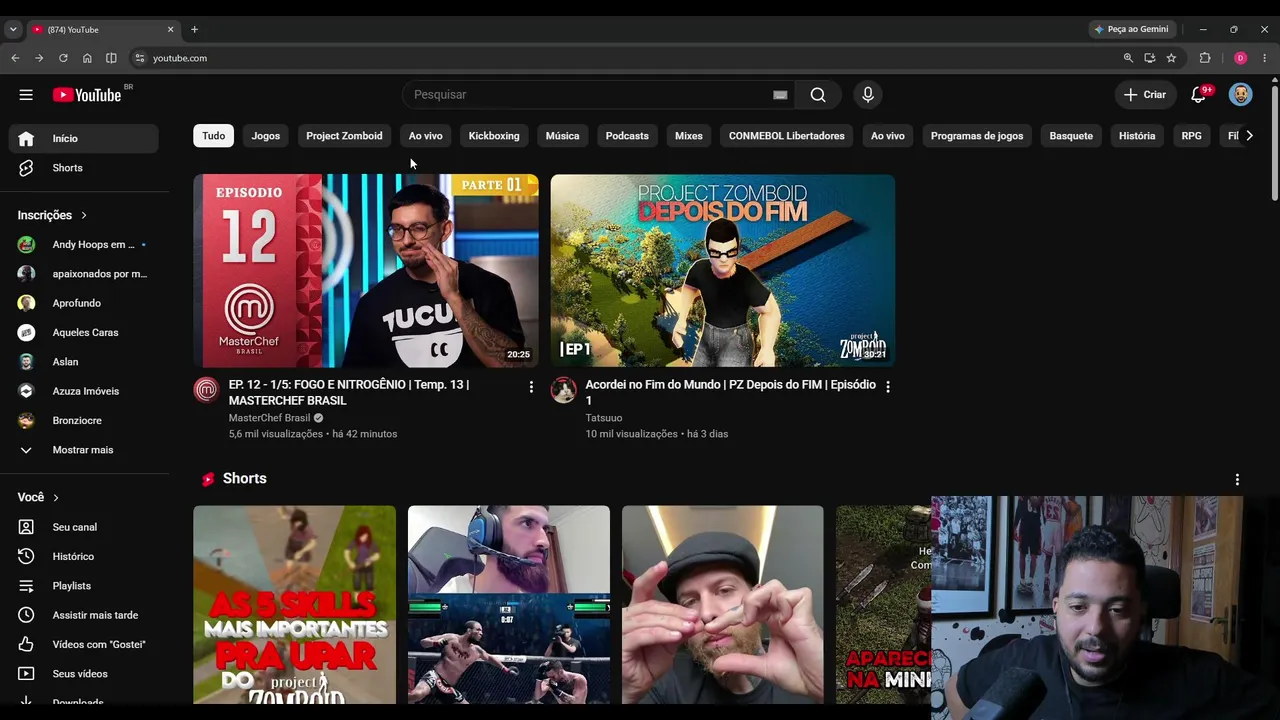Open the "As 5 skills" Short thumbnail
The image size is (1280, 720).
[295, 605]
